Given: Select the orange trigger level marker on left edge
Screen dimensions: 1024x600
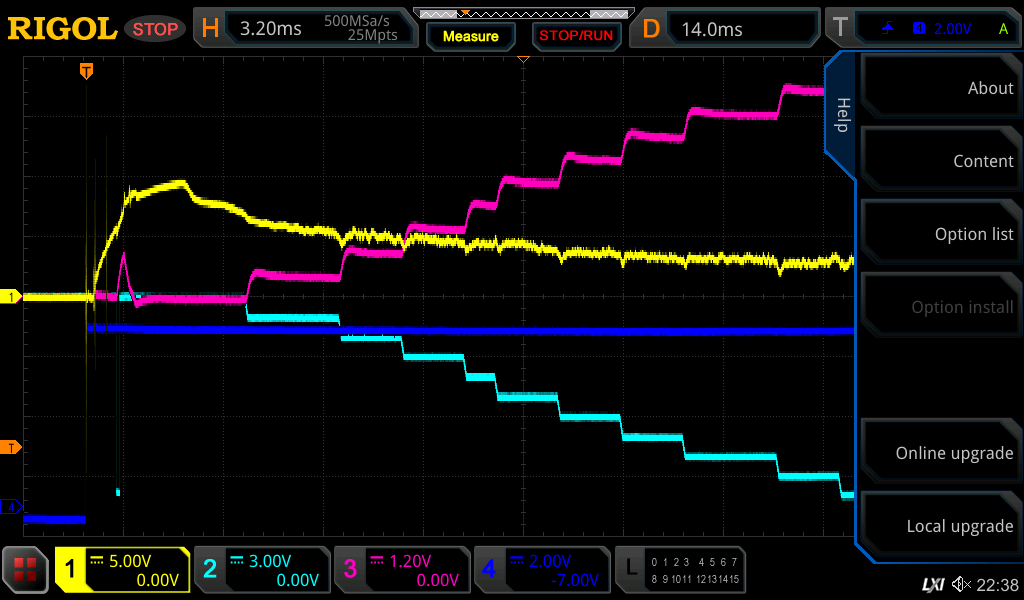Looking at the screenshot, I should coord(12,447).
